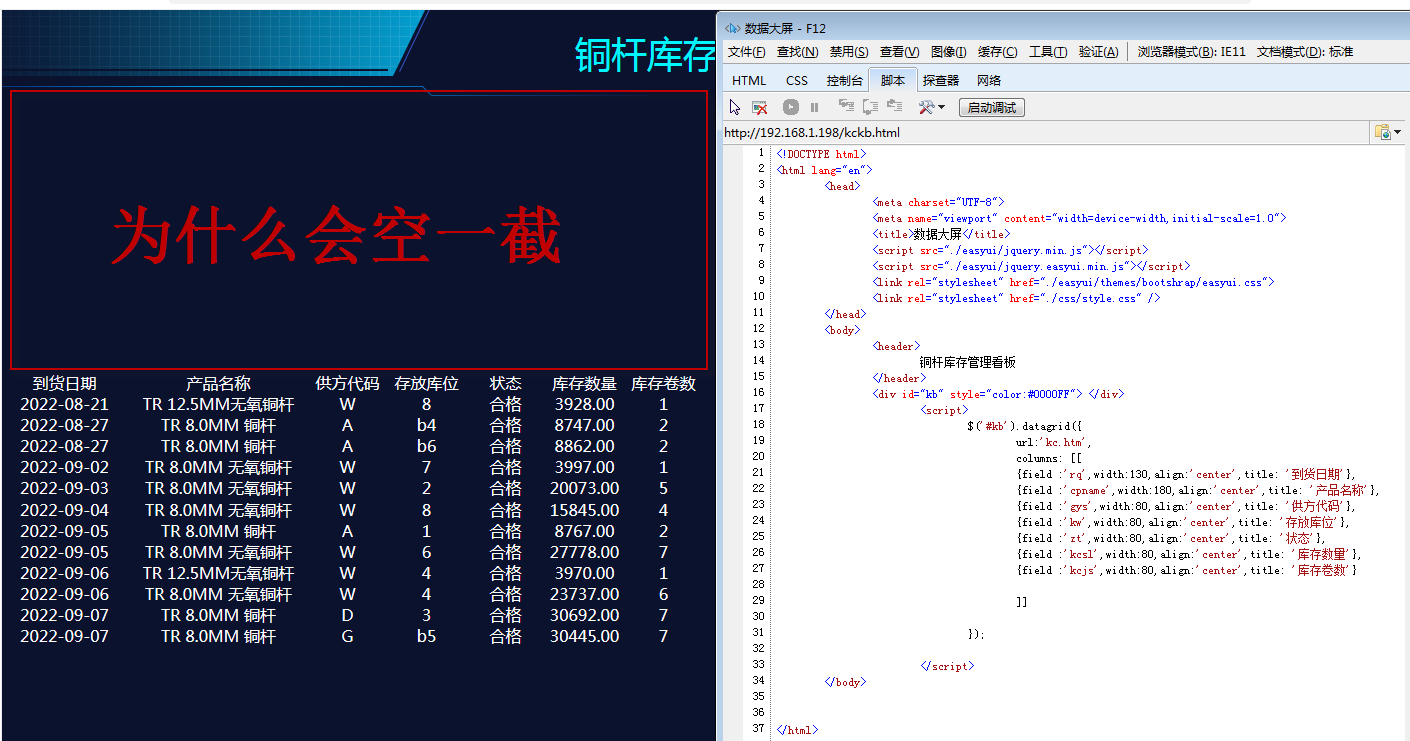Screen dimensions: 1410x741
Task: Switch to the 探查器 tab
Action: [941, 80]
